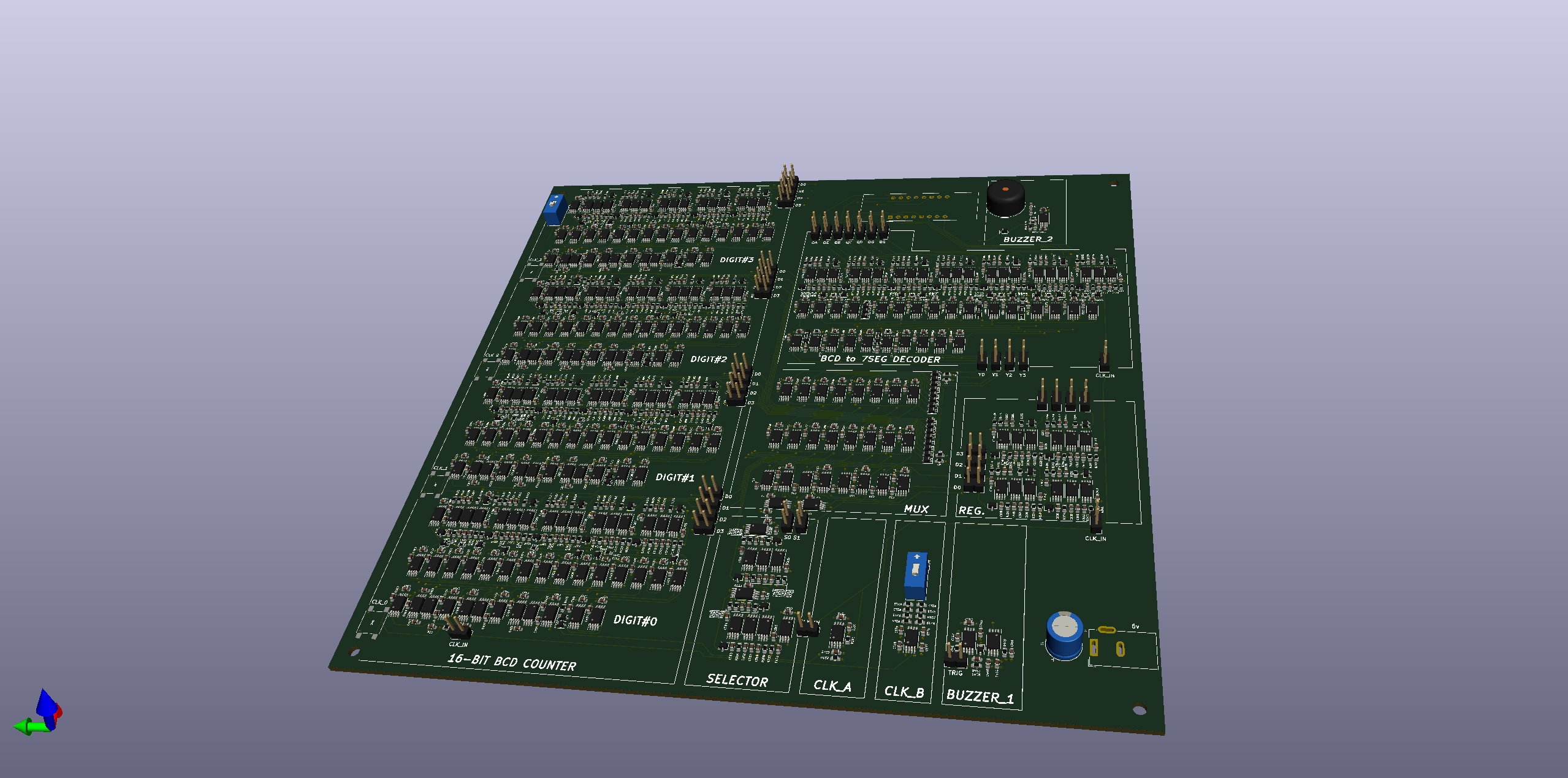Click the 'DIGIT#3' silkscreen label
This screenshot has width=1568, height=778.
(737, 260)
